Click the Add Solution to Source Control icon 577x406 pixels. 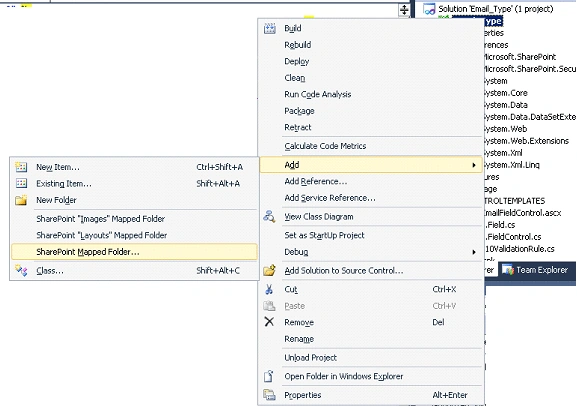[269, 270]
